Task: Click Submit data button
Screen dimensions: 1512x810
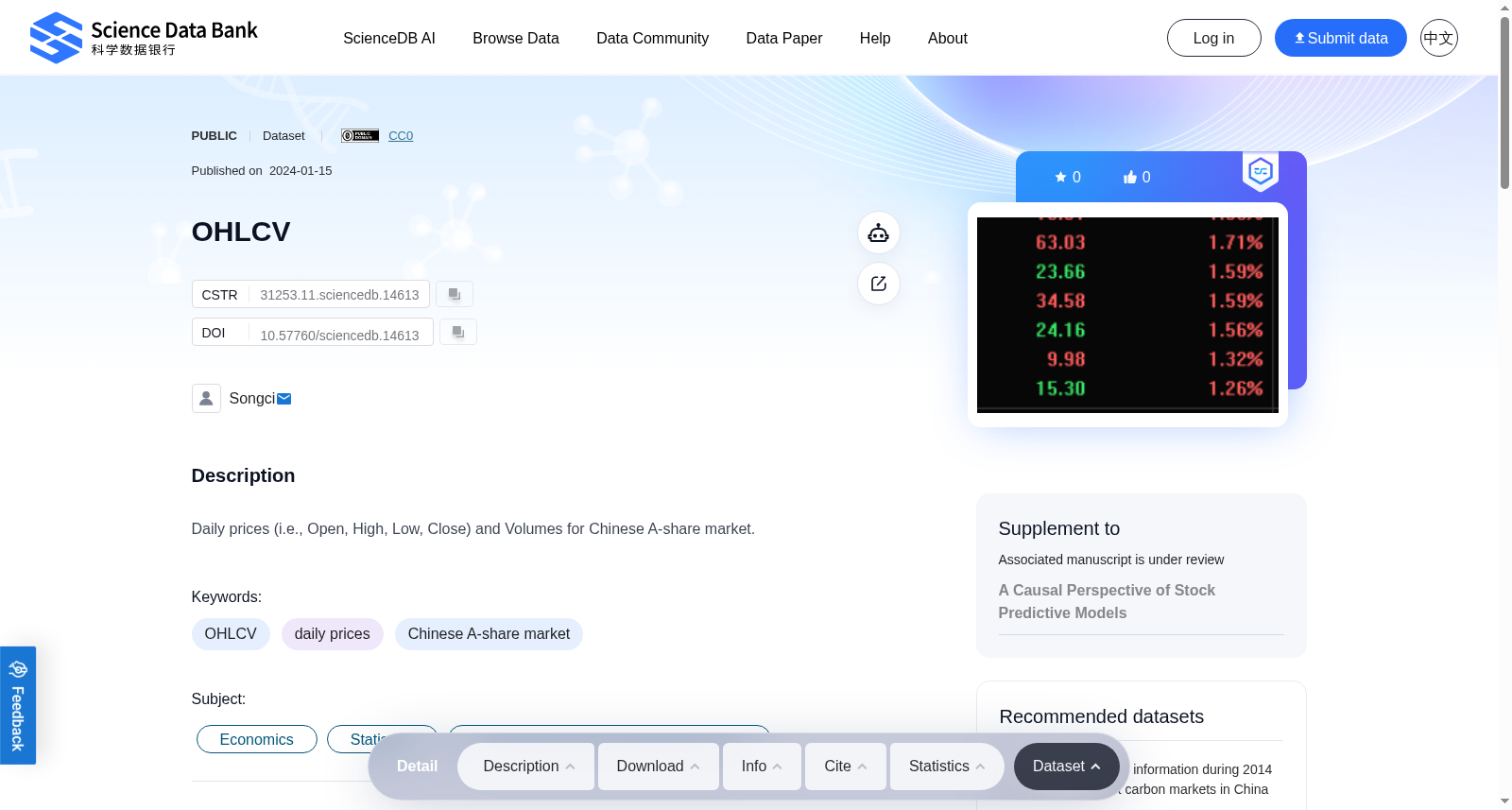Action: click(1340, 38)
